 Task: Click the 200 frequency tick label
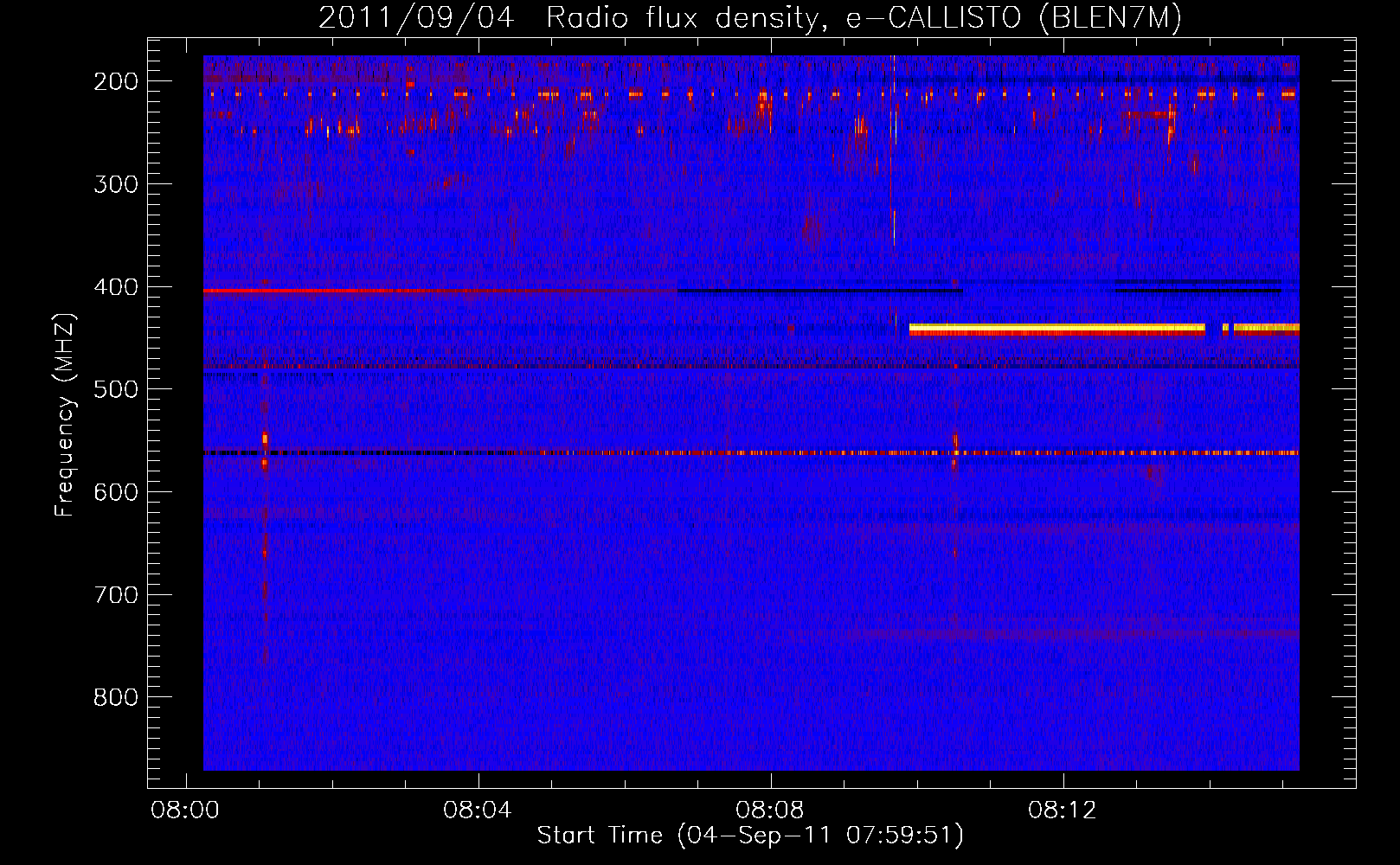[x=116, y=81]
